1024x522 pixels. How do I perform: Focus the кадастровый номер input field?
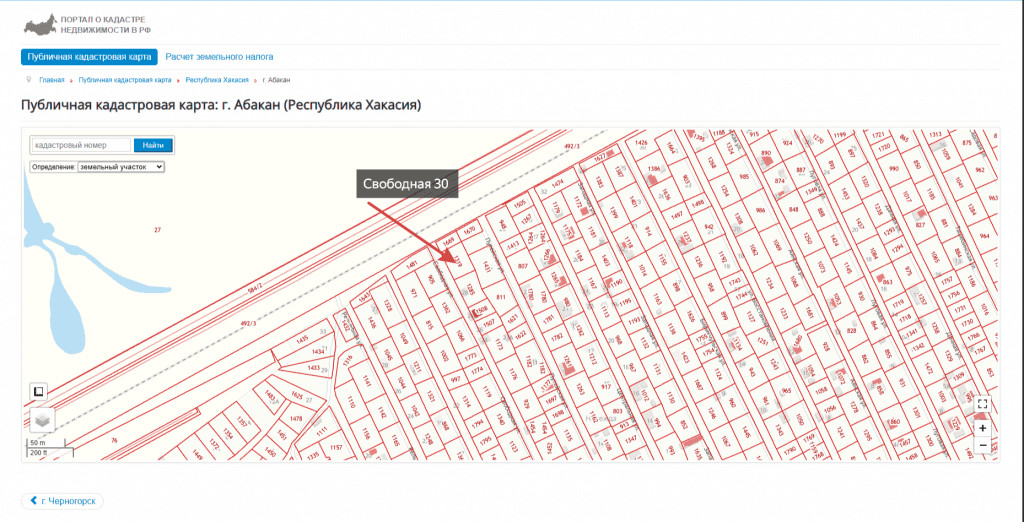[x=80, y=145]
